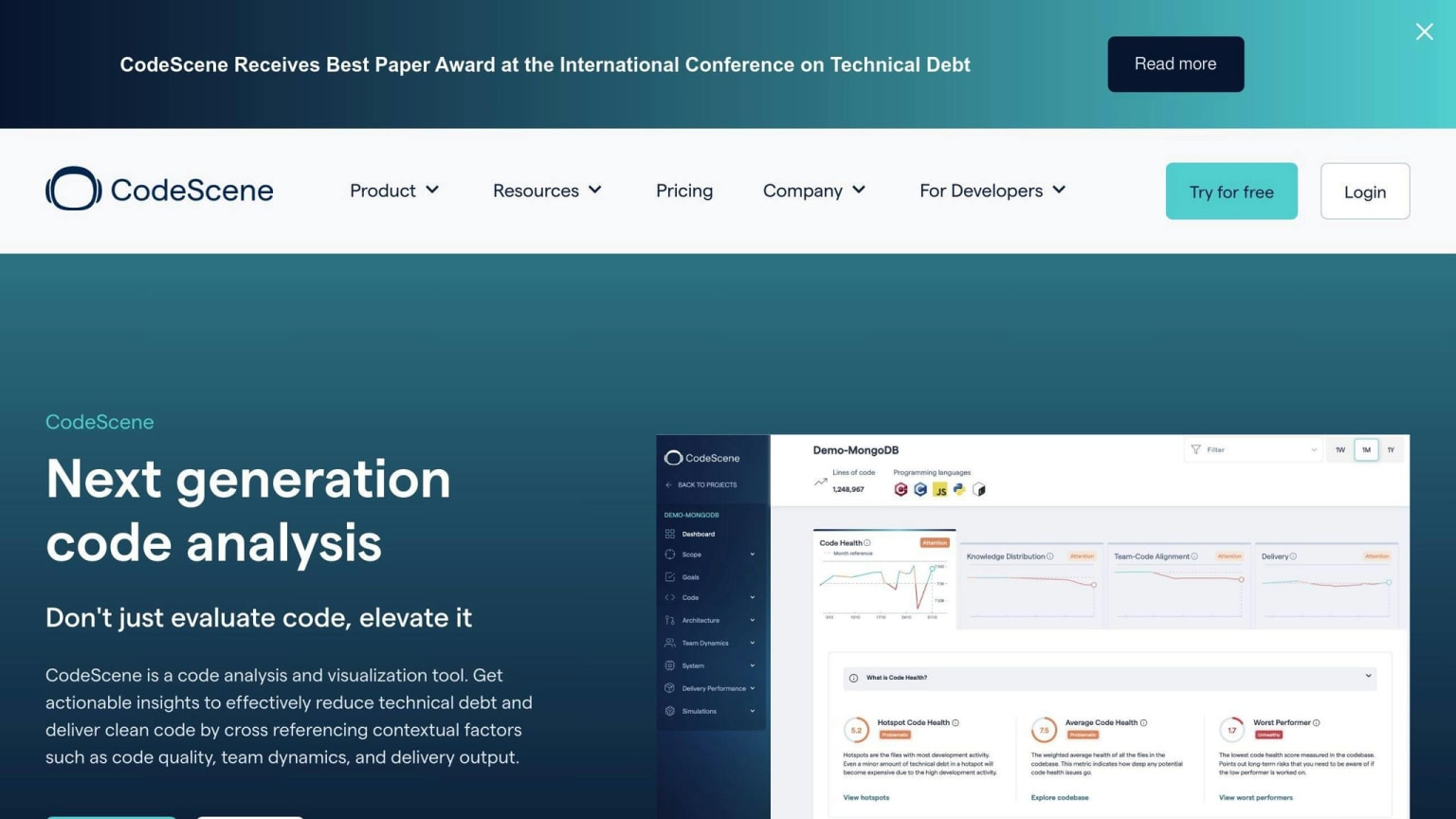1456x819 pixels.
Task: Open the For Developers dropdown menu
Action: click(992, 191)
